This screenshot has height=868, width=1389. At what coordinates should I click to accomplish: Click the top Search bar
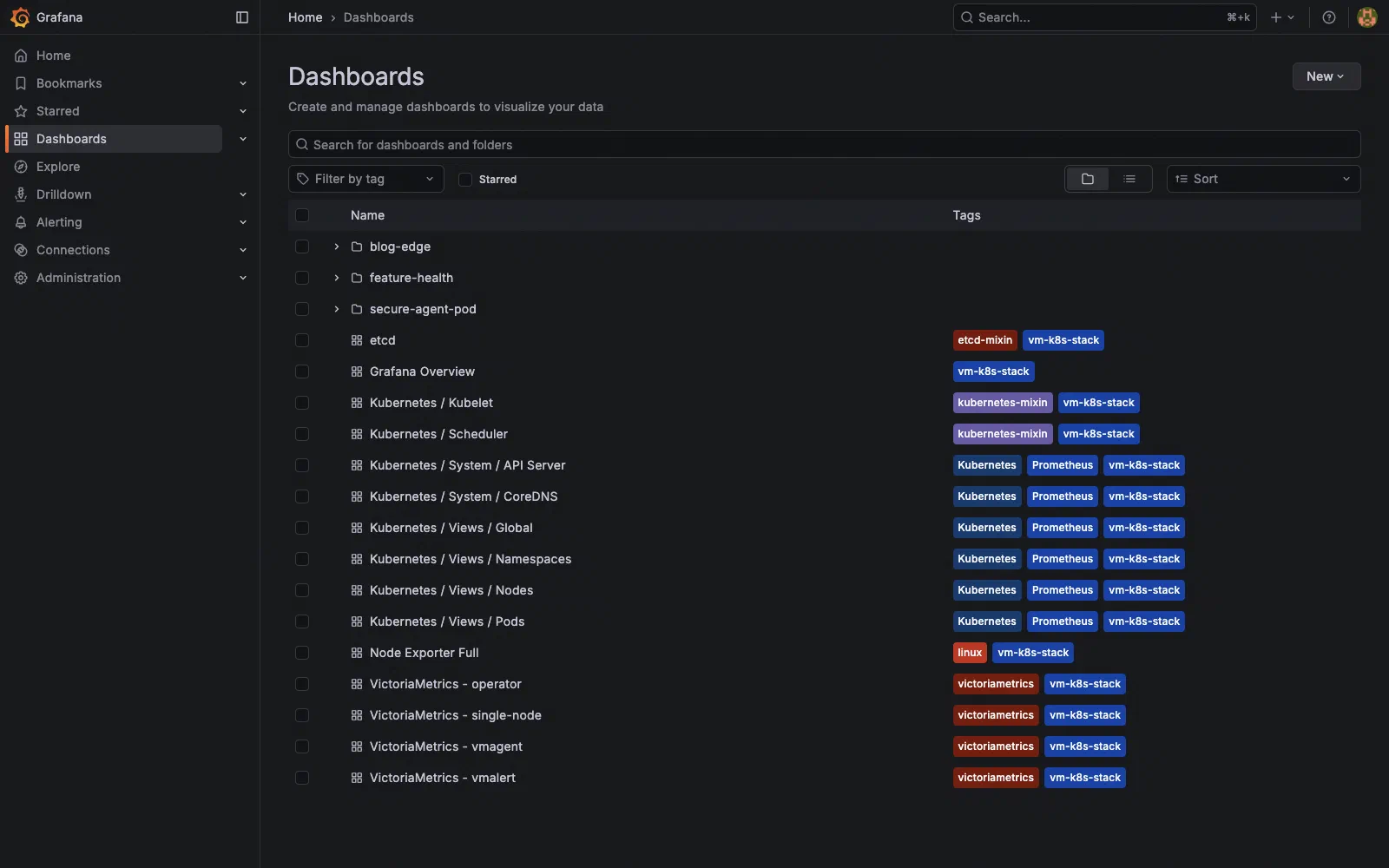coord(1104,17)
